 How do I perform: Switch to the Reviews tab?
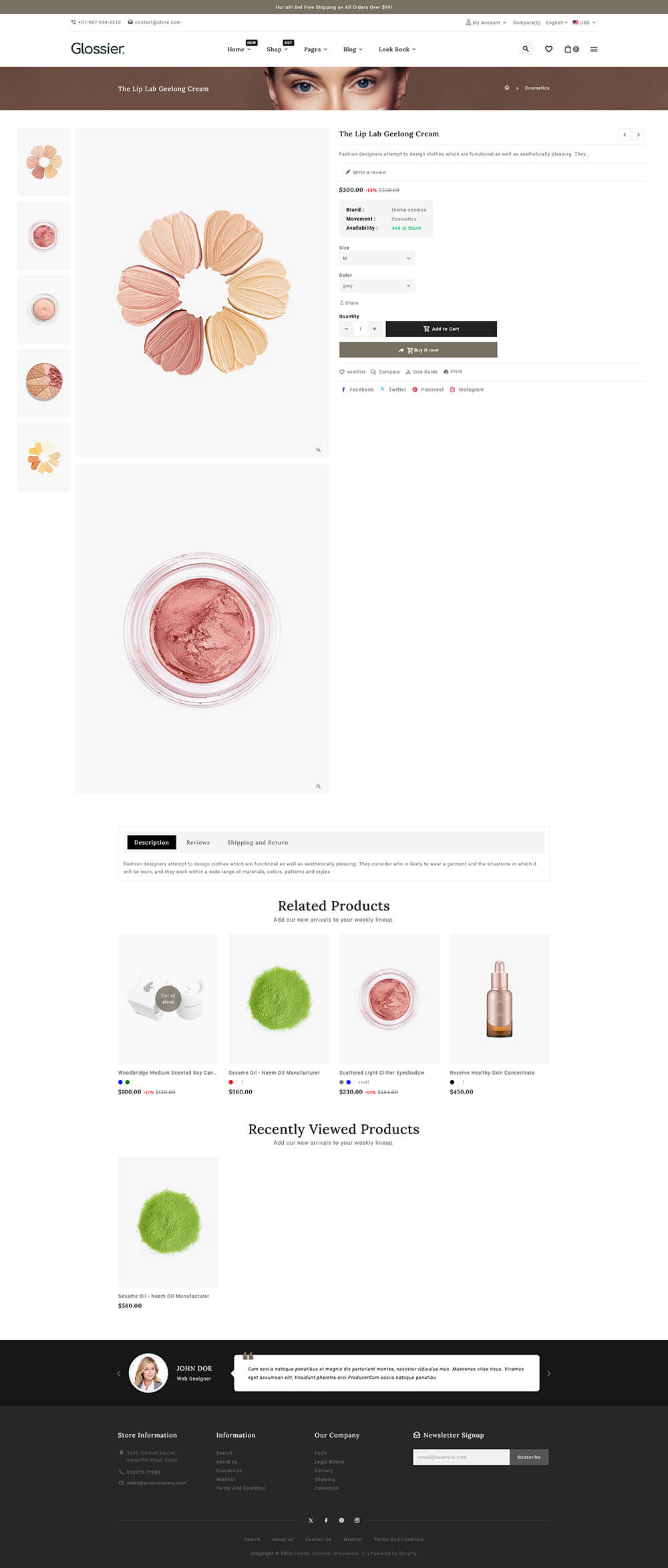tap(198, 843)
